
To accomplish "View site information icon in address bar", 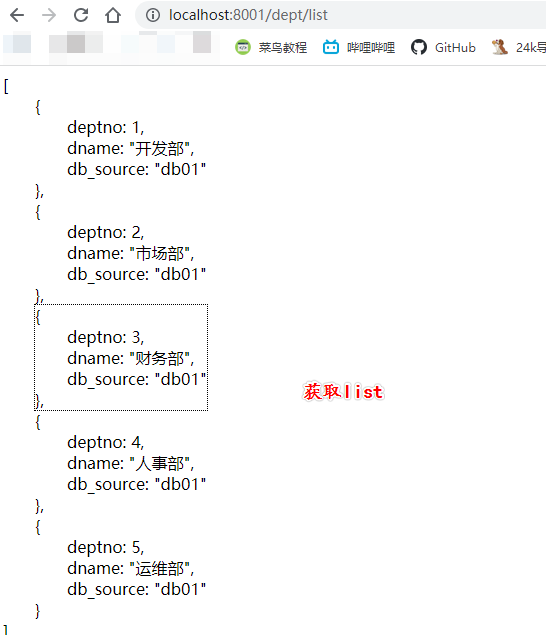I will 153,15.
